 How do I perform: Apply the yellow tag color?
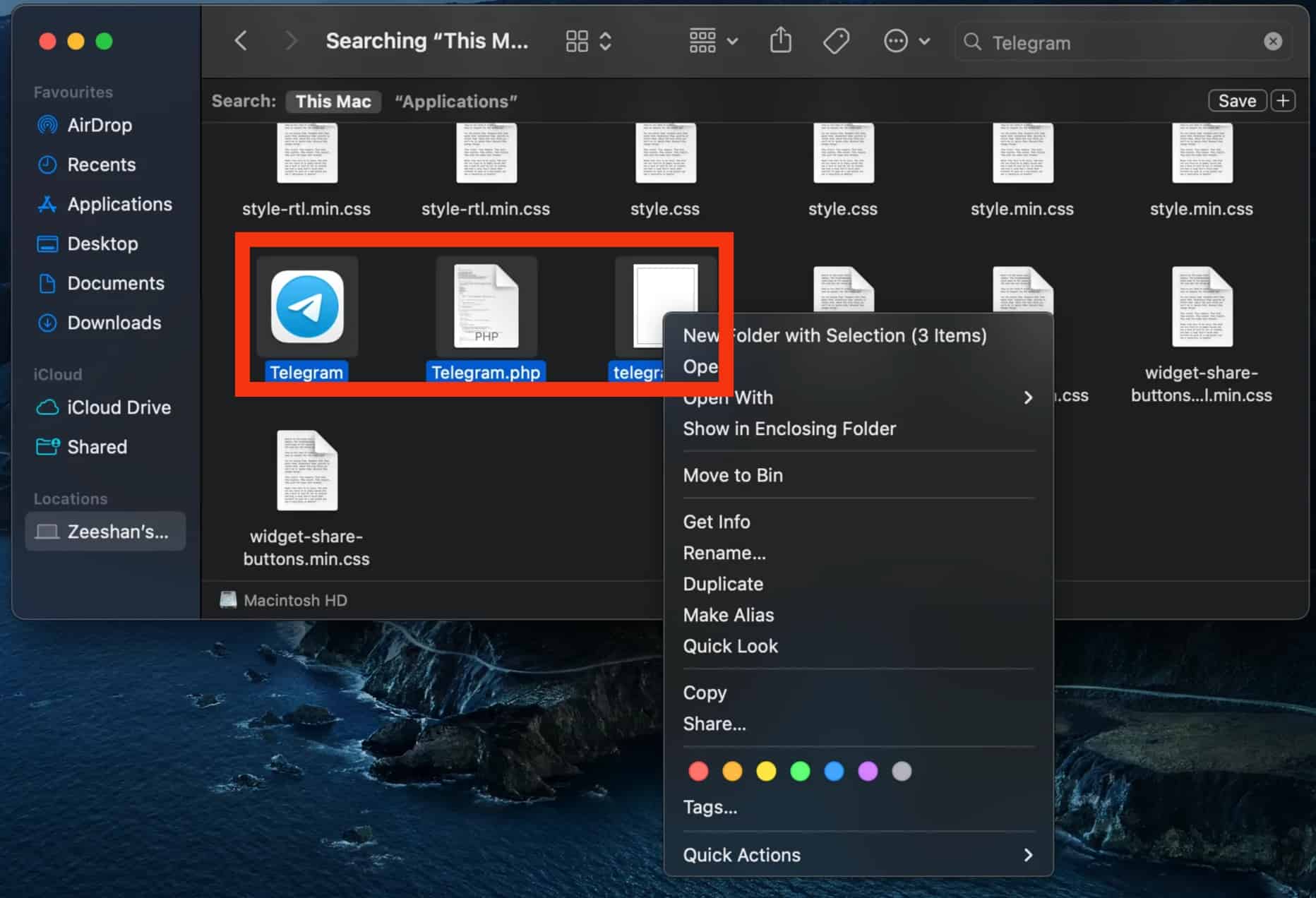click(x=766, y=771)
